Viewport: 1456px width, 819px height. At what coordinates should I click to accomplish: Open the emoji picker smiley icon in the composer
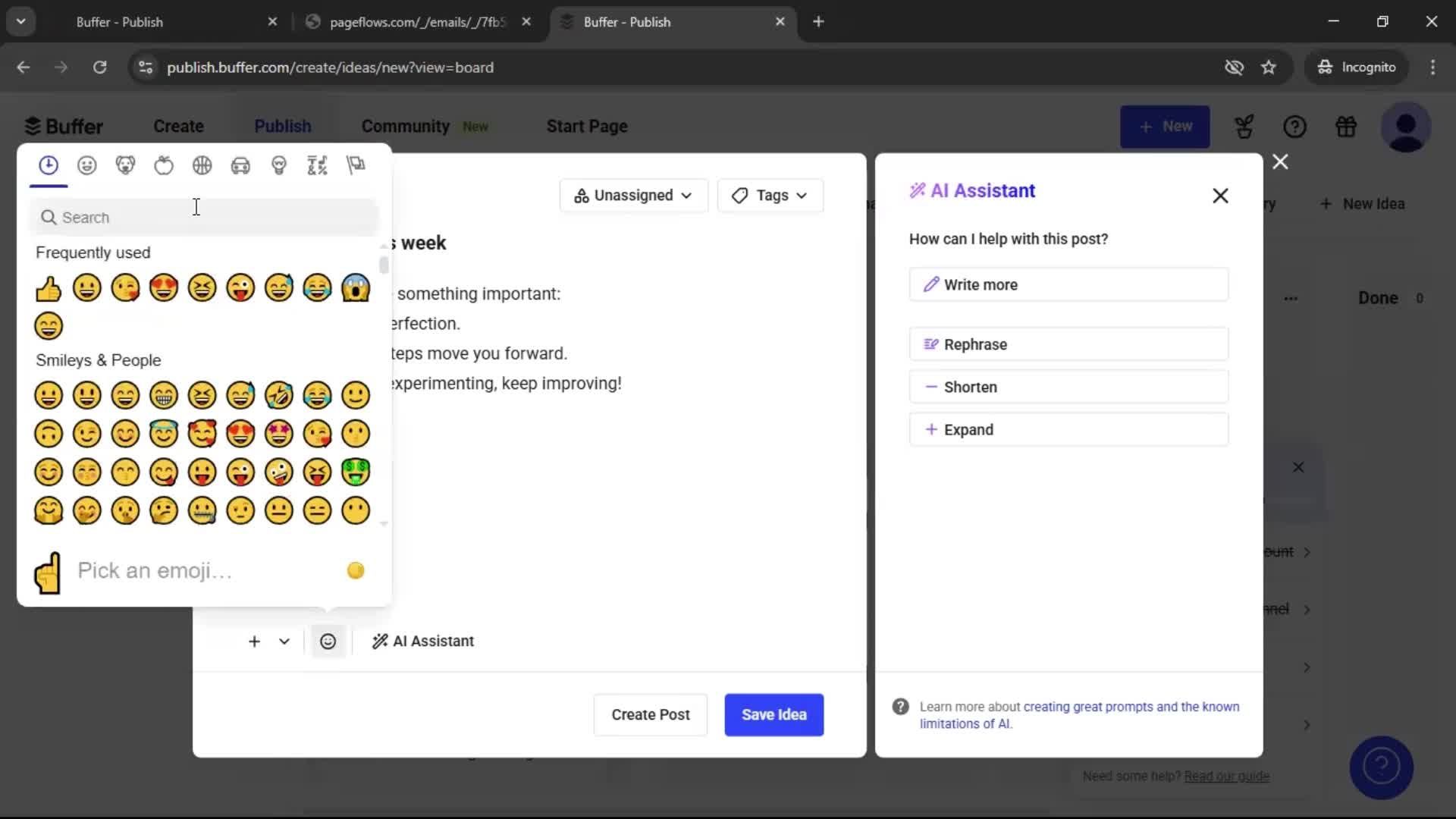click(x=328, y=641)
